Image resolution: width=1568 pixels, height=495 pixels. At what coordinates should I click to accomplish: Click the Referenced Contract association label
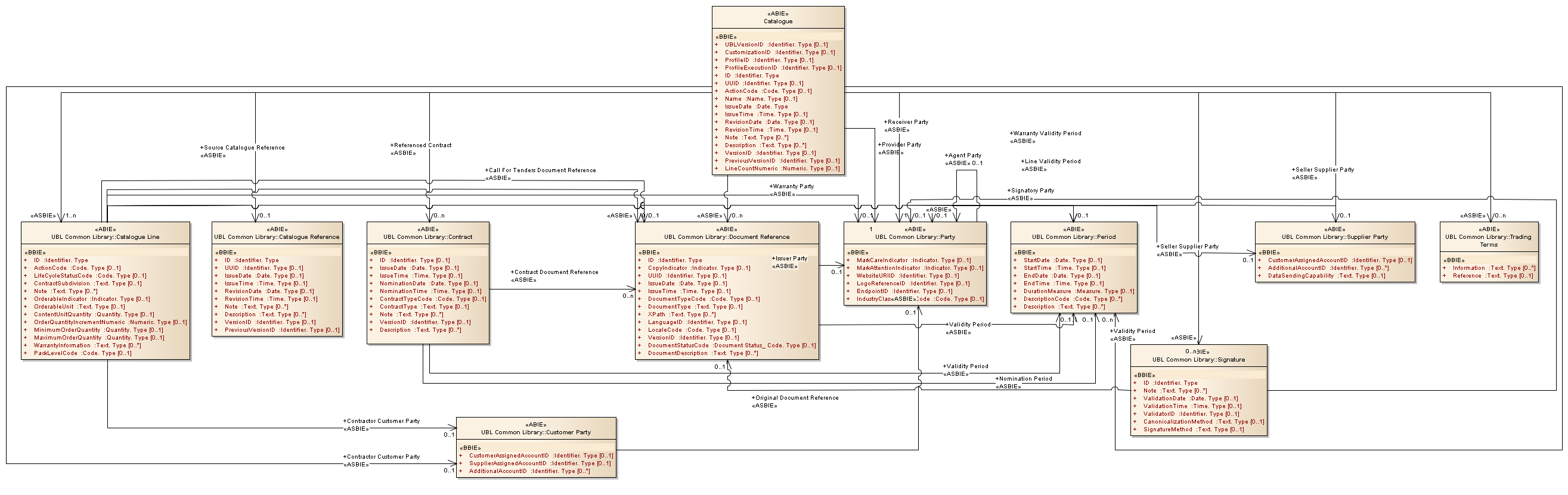(423, 145)
